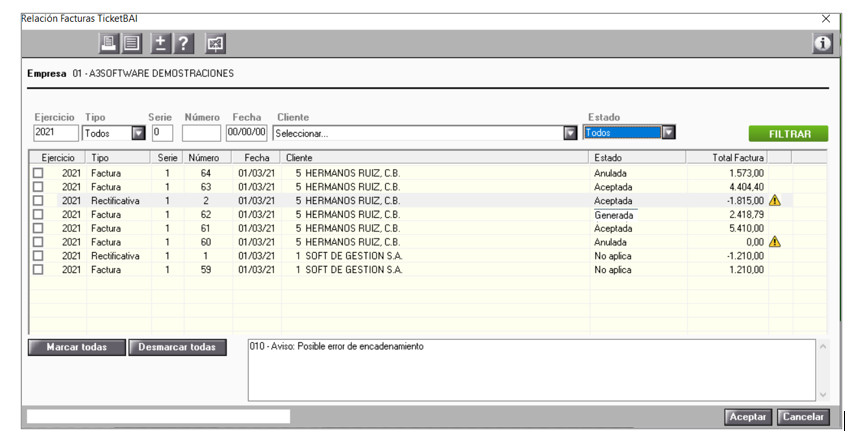Confirm with the Aceptar button
The width and height of the screenshot is (858, 437).
point(747,417)
